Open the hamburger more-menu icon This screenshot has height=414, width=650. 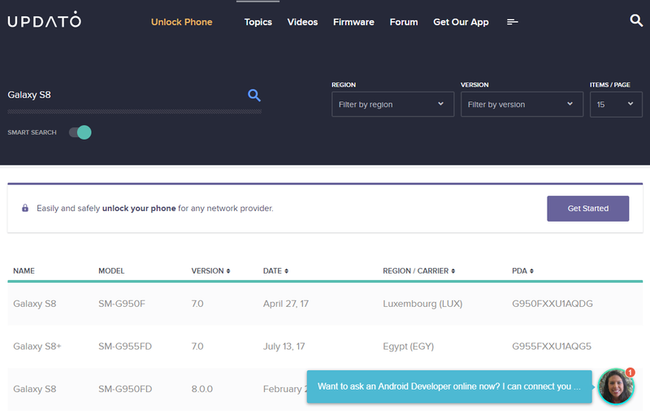[x=513, y=22]
